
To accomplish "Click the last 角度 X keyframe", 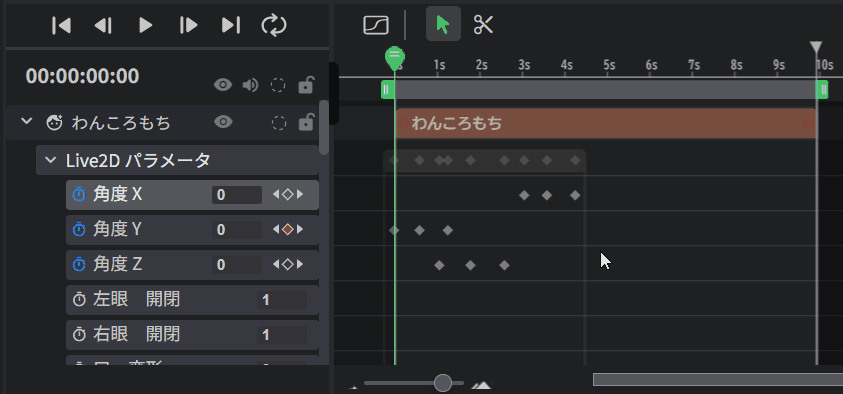I will [575, 195].
